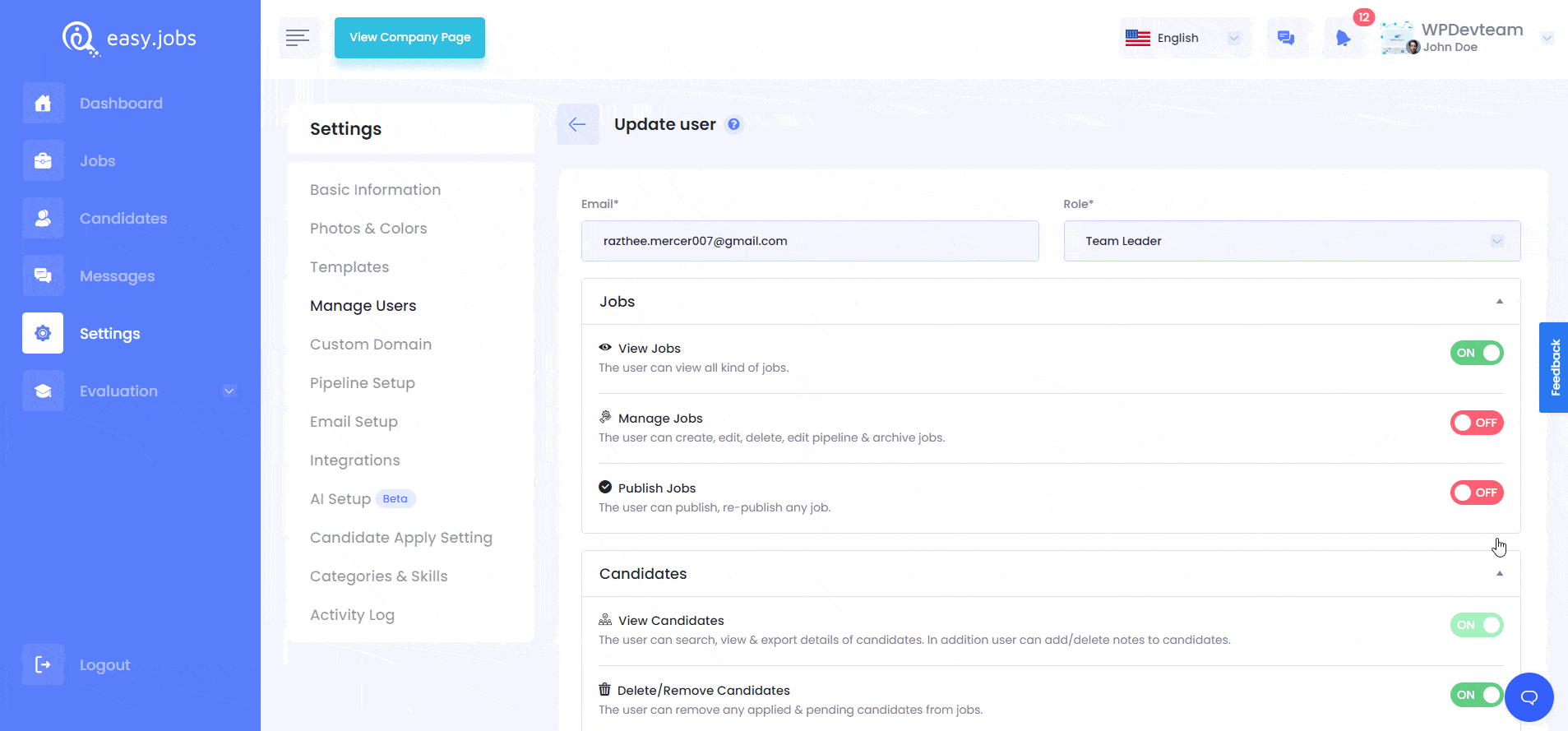Open Integrations settings
1568x731 pixels.
pos(355,460)
